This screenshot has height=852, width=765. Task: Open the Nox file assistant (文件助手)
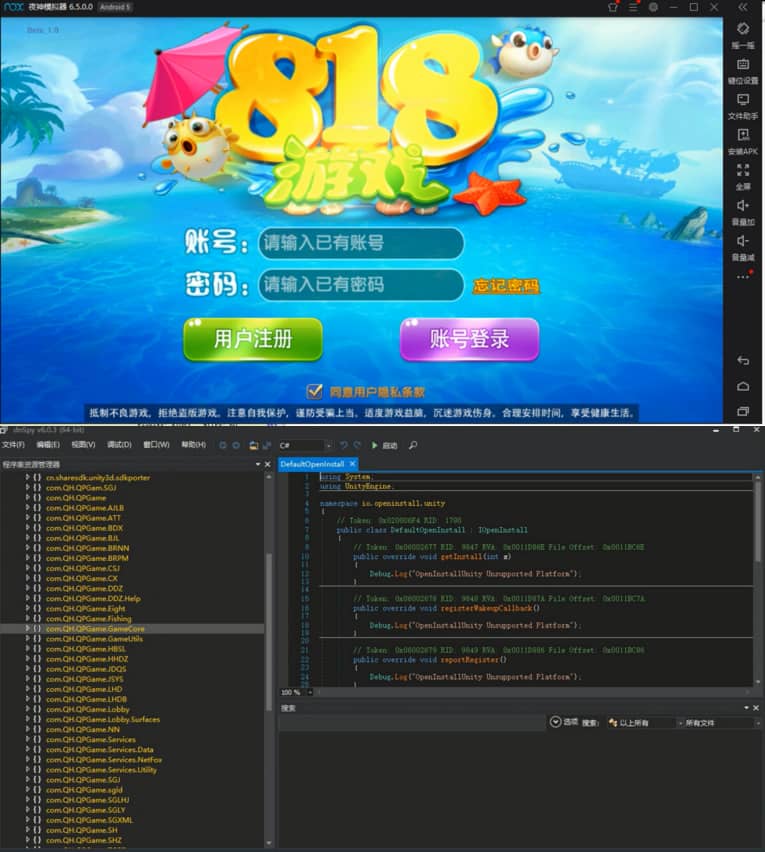pyautogui.click(x=743, y=99)
